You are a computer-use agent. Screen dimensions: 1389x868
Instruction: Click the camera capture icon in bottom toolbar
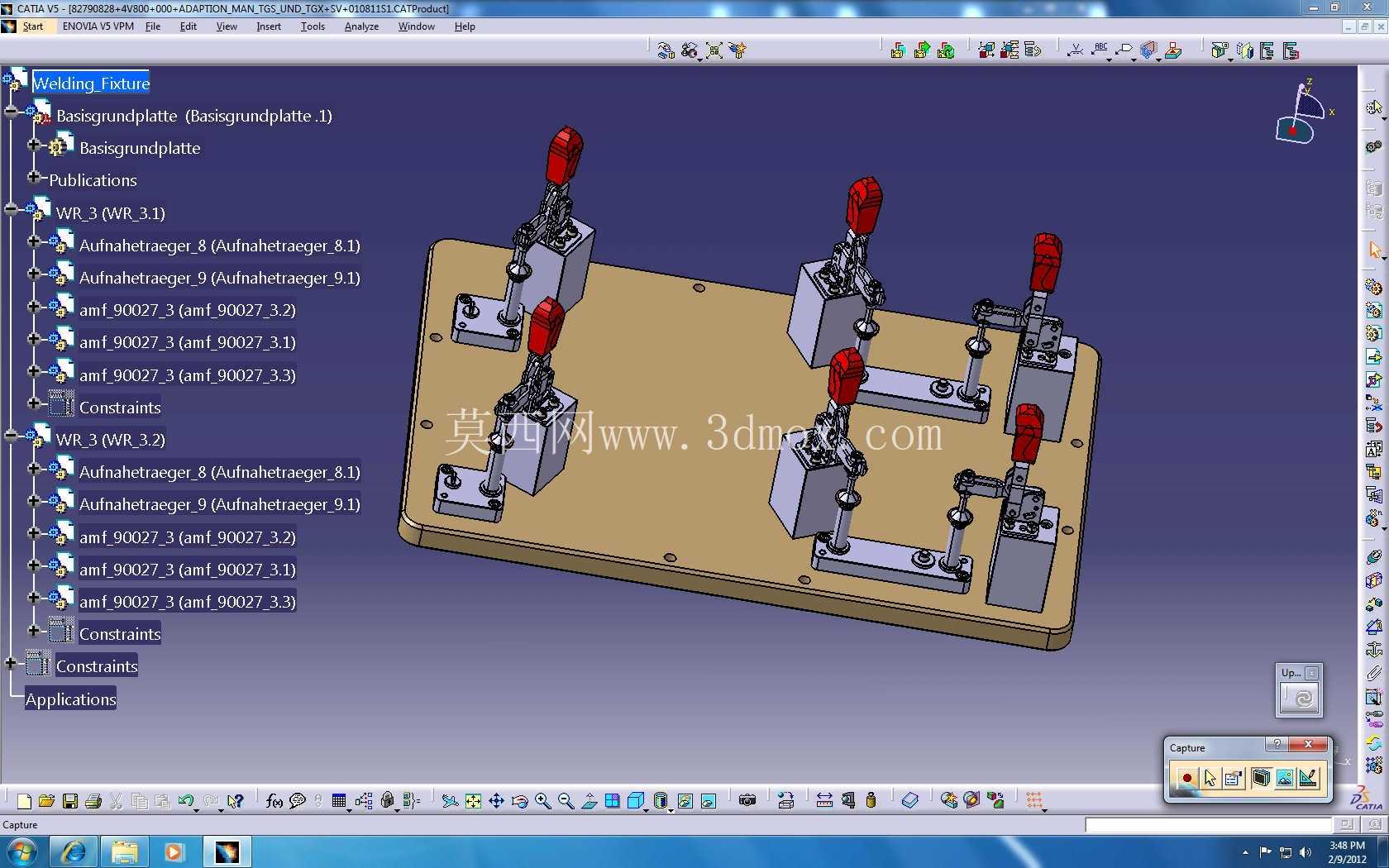(747, 800)
